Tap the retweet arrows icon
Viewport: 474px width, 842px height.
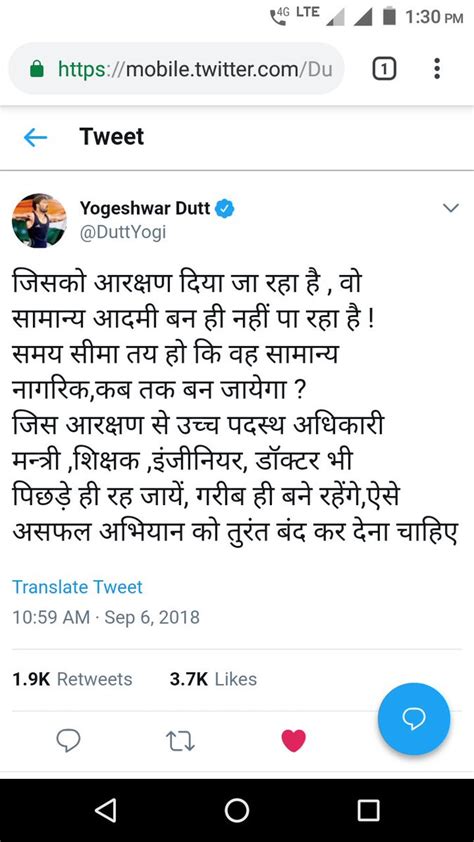point(180,742)
